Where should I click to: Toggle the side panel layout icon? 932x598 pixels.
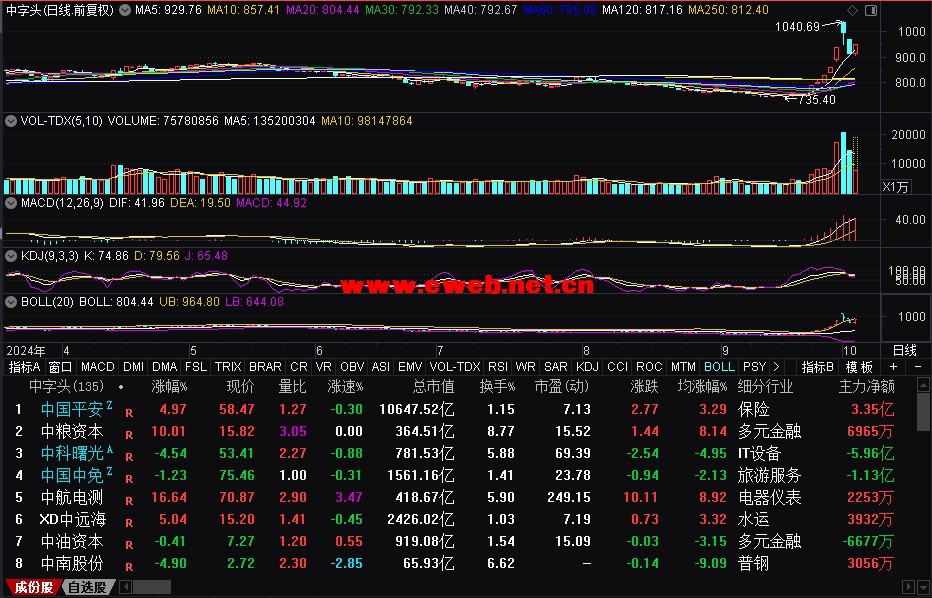coord(871,10)
